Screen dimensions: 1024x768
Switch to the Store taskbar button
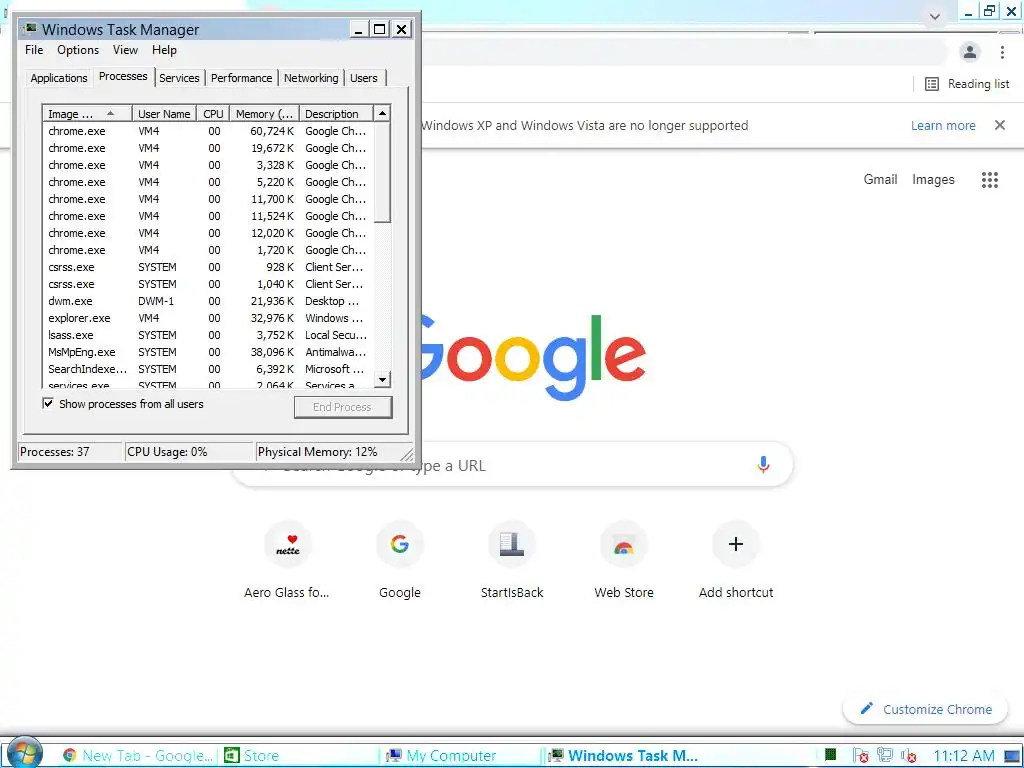click(x=297, y=756)
